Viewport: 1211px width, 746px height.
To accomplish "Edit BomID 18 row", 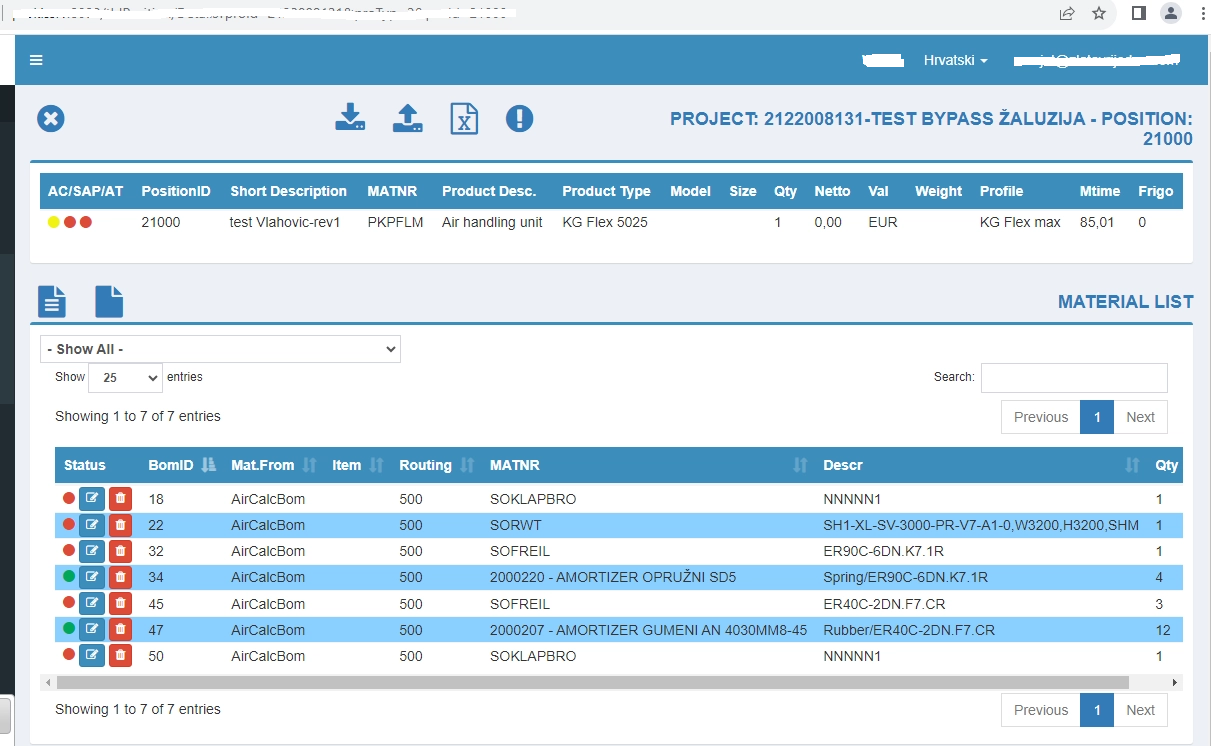I will click(92, 498).
